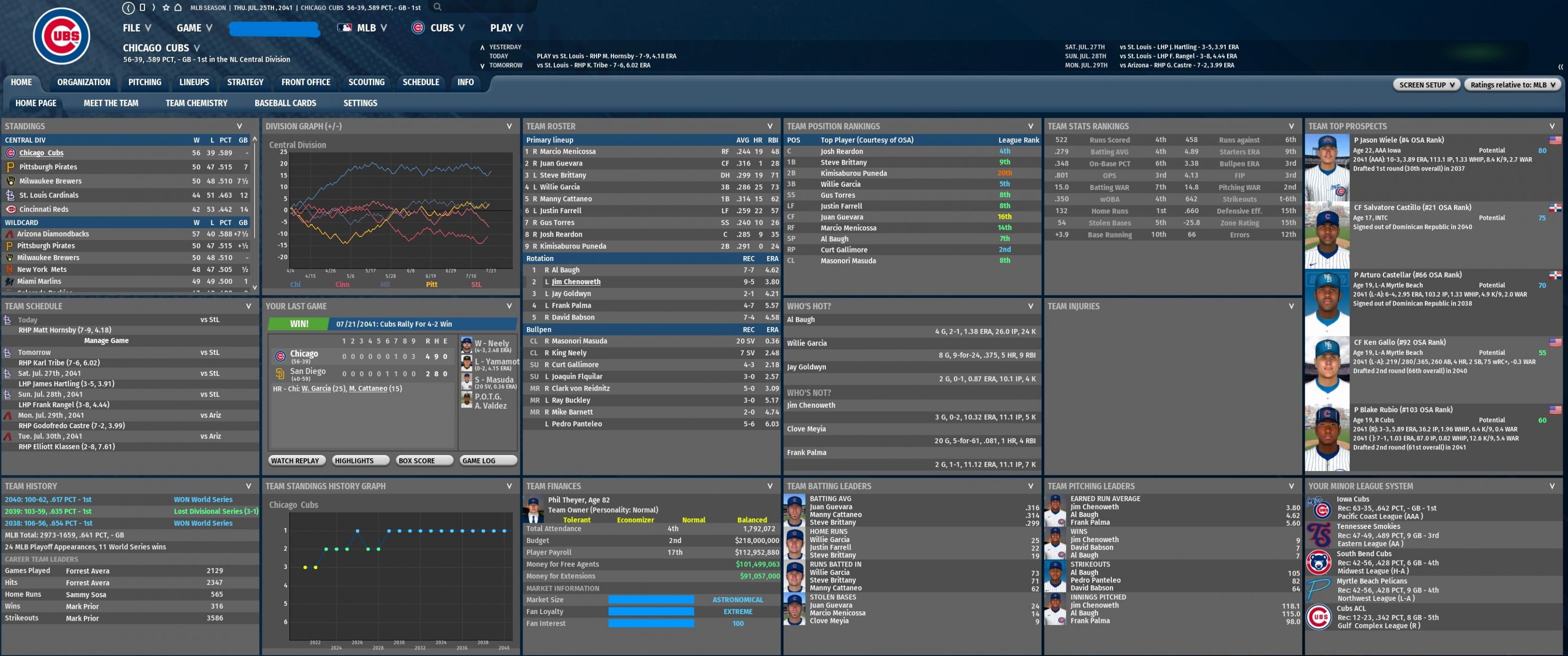Expand Team Top Prospects panel dropdown arrow
Viewport: 1568px width, 656px height.
[1552, 126]
